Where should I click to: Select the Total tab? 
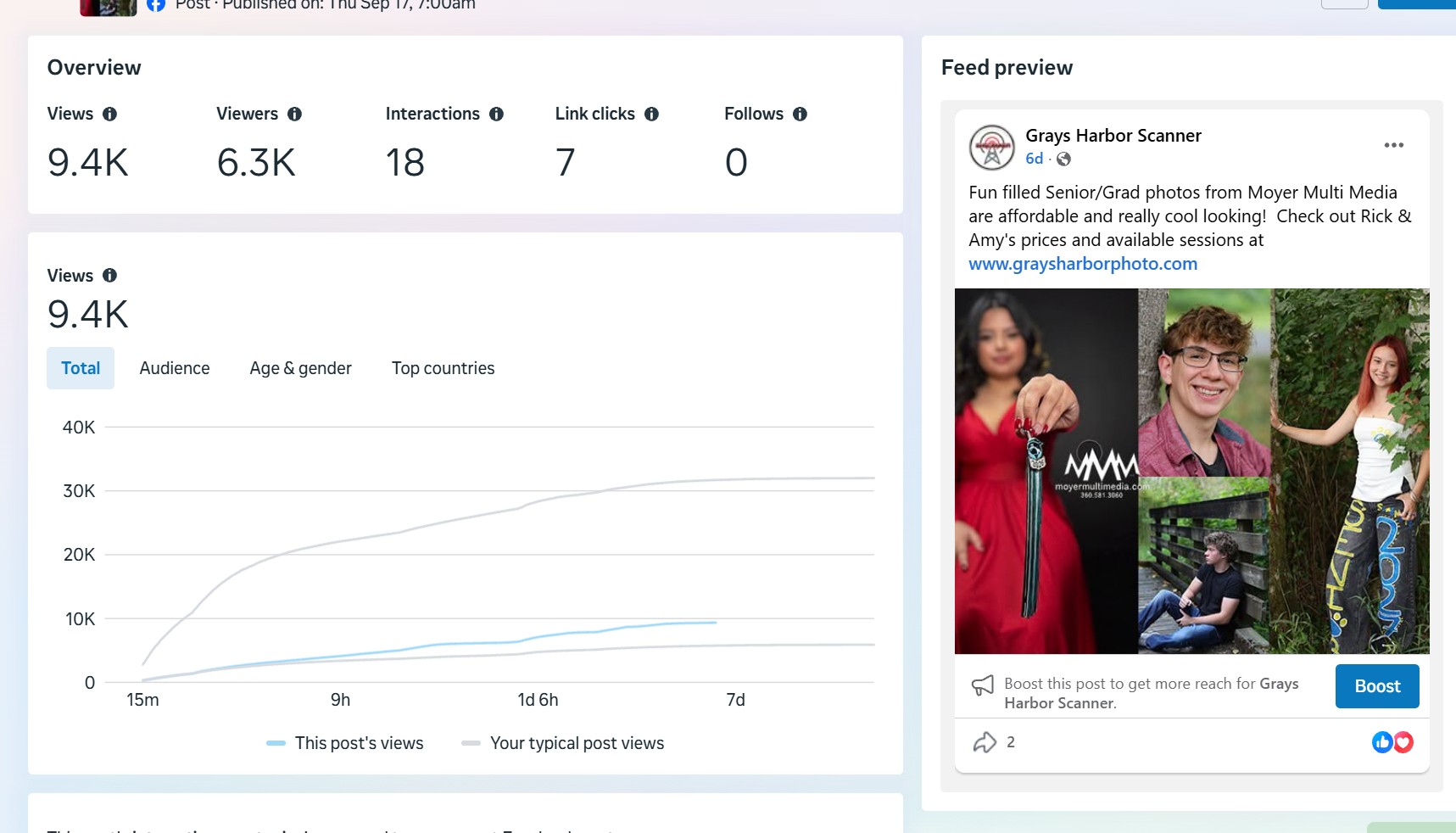coord(81,368)
